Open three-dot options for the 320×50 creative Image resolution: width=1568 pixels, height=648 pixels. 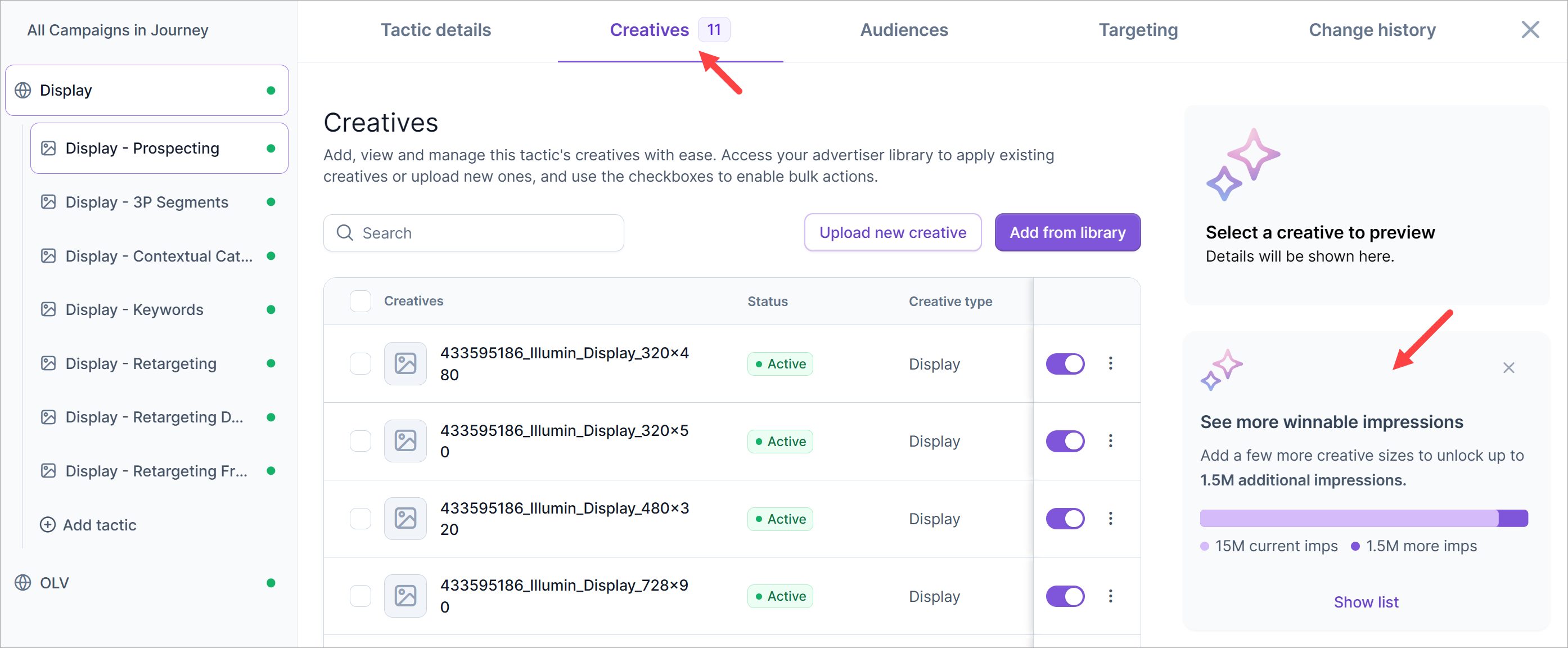(x=1110, y=441)
